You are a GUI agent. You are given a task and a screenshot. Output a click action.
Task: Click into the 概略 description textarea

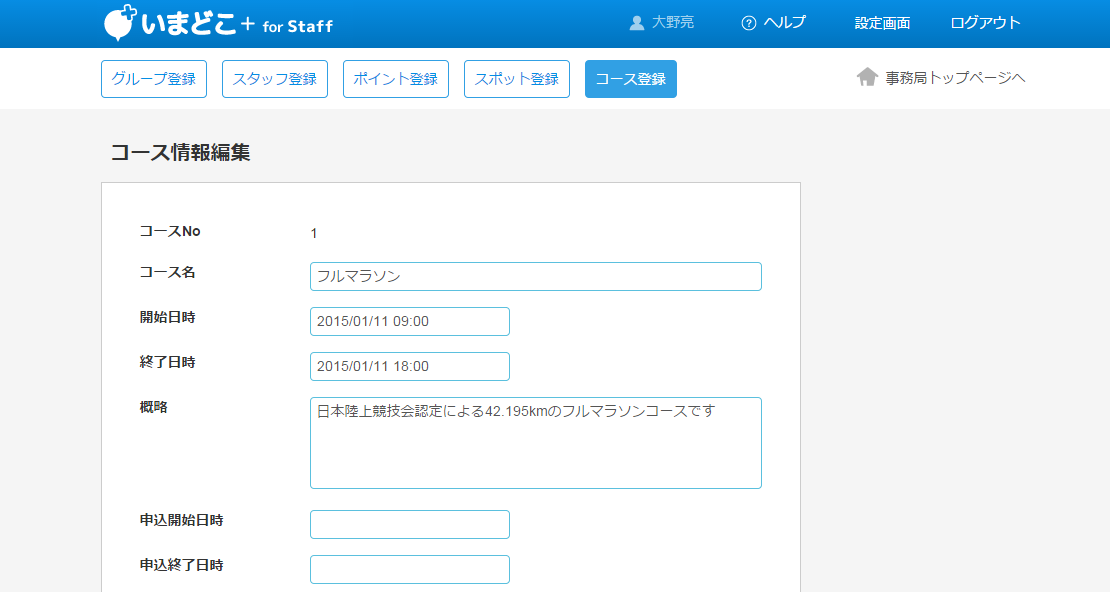click(x=536, y=443)
